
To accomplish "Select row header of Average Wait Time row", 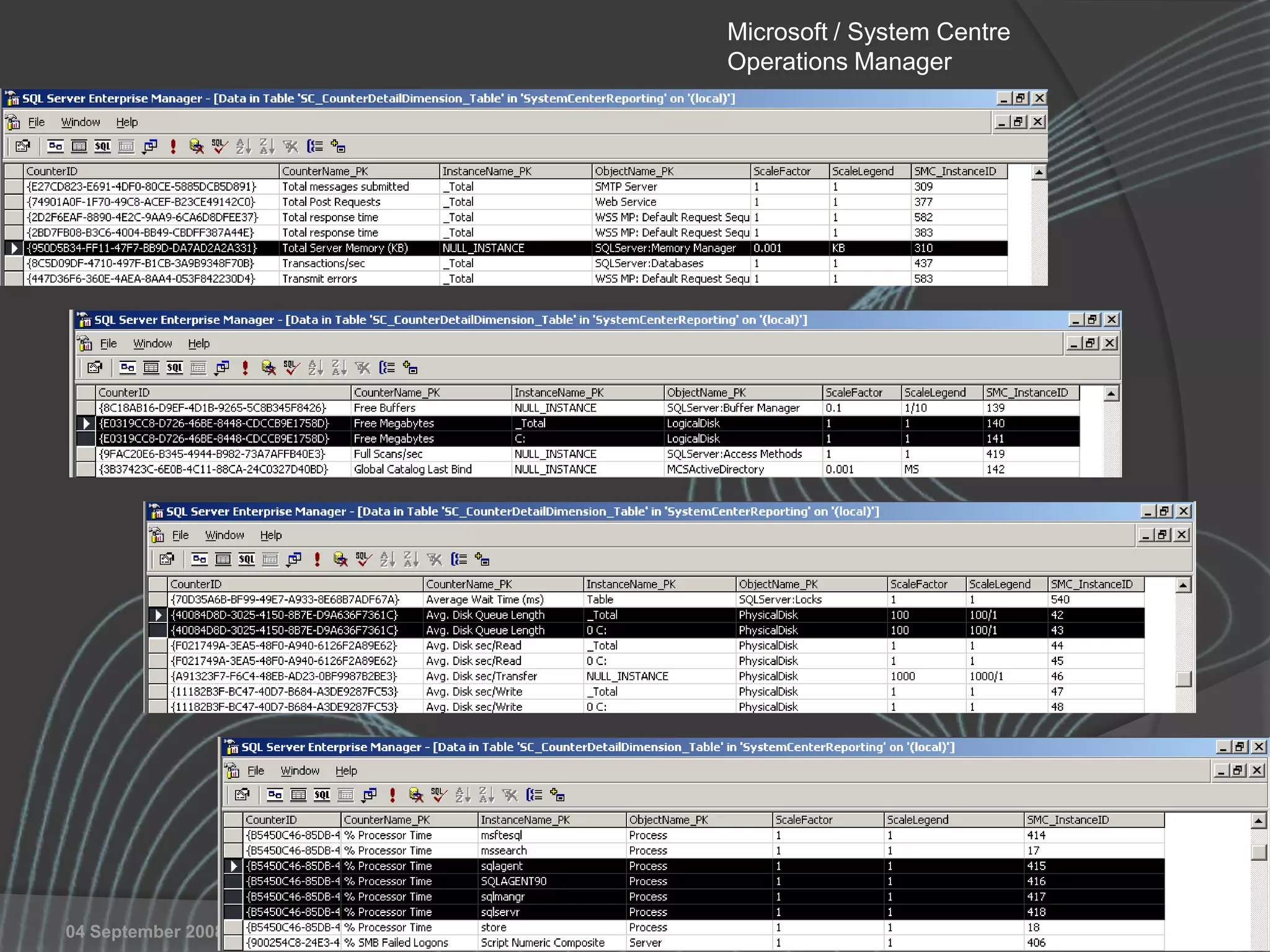I will (x=158, y=599).
